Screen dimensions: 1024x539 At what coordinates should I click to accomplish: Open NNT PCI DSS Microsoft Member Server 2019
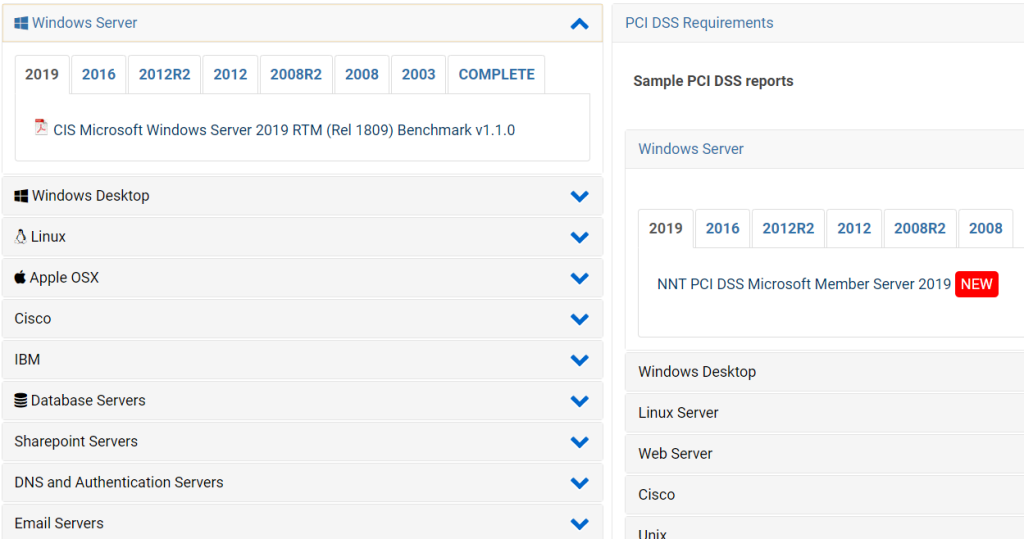point(804,284)
